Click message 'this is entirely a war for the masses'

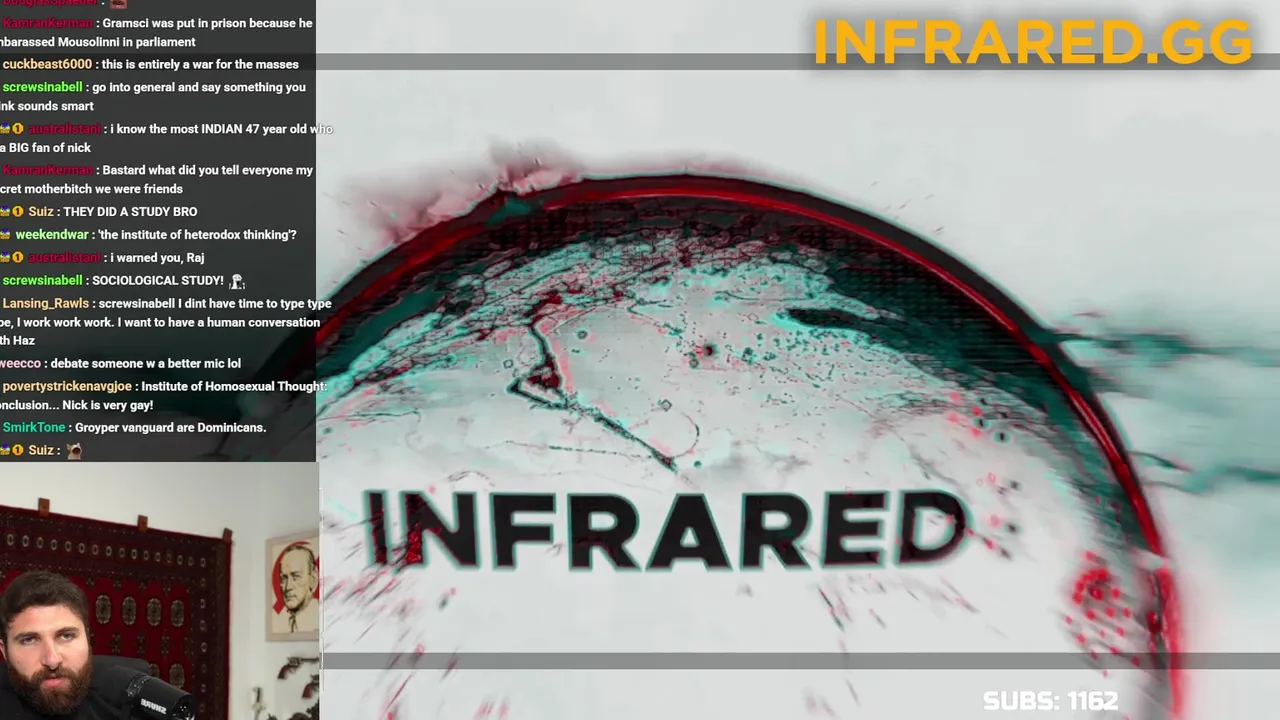click(x=200, y=64)
